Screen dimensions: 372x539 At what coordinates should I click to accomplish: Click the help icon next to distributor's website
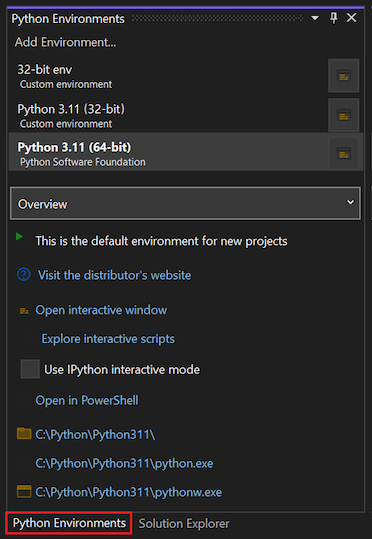(x=24, y=275)
